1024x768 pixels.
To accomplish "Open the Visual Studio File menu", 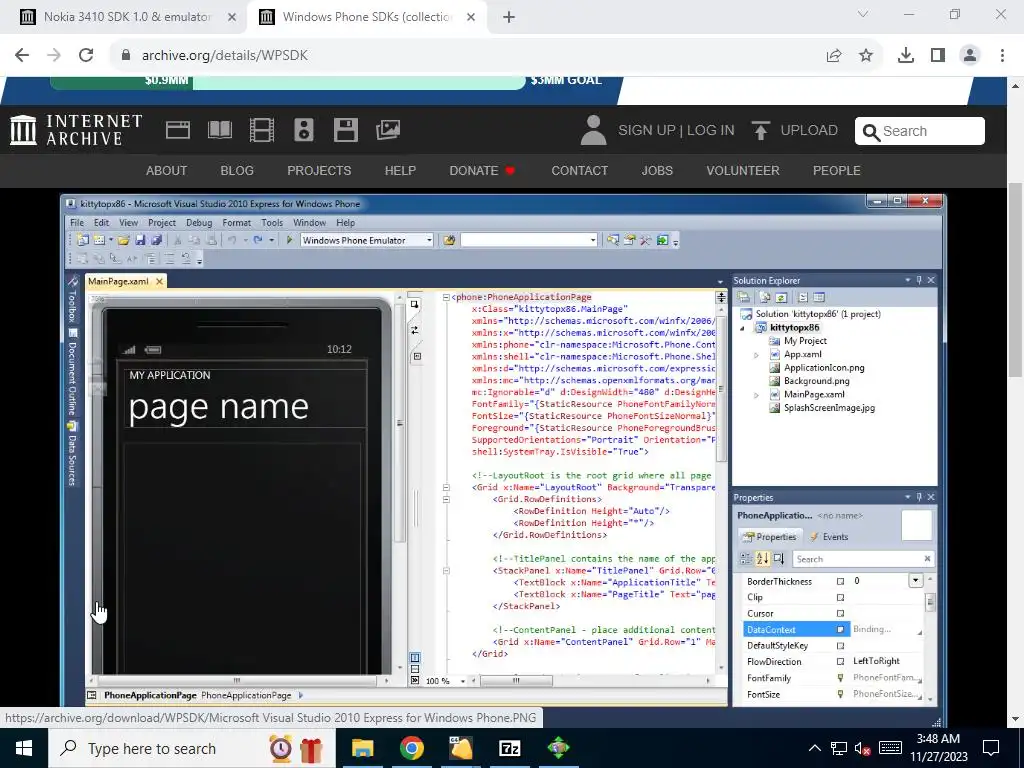I will (77, 223).
